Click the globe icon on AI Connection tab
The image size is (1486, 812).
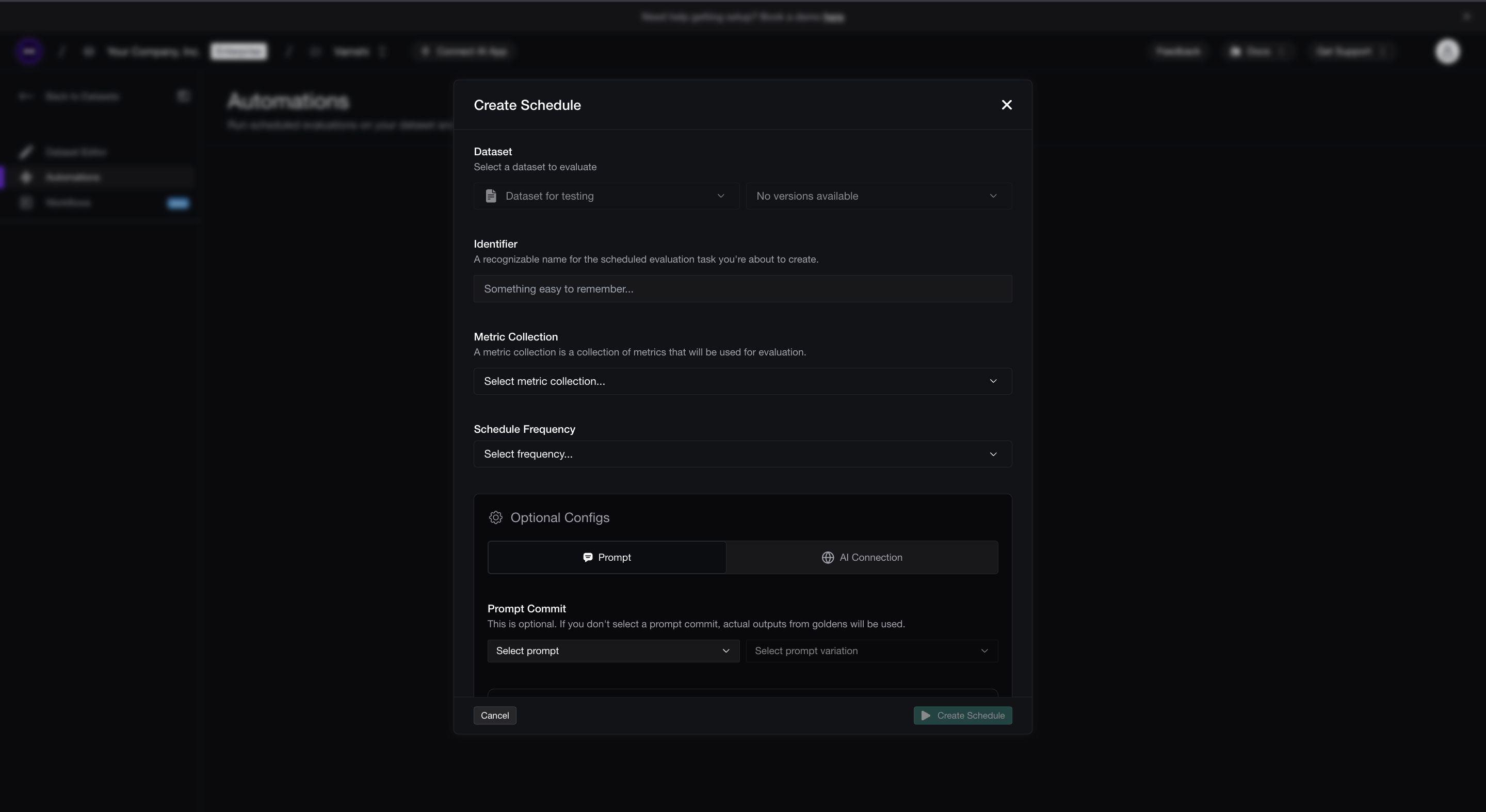(828, 557)
